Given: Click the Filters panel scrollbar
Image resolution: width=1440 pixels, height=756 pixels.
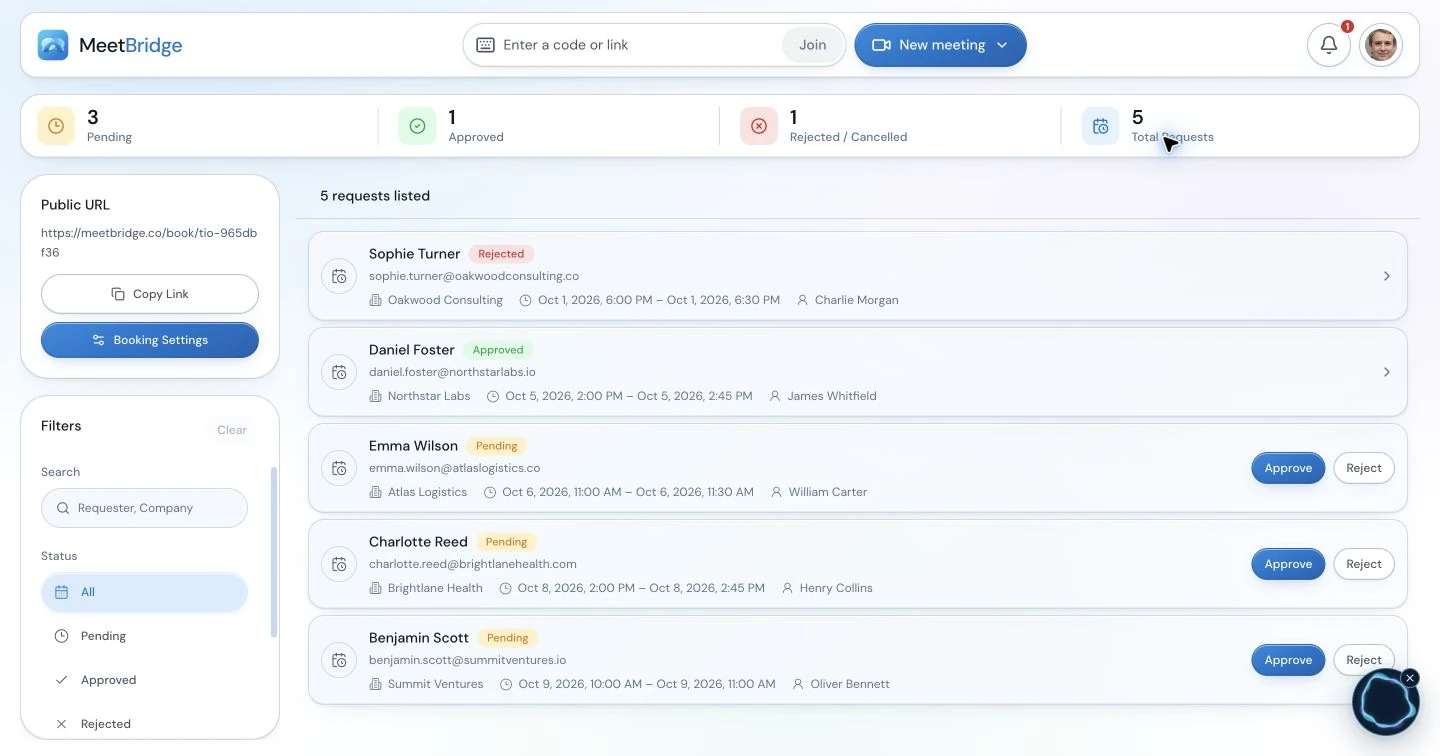Looking at the screenshot, I should point(274,552).
